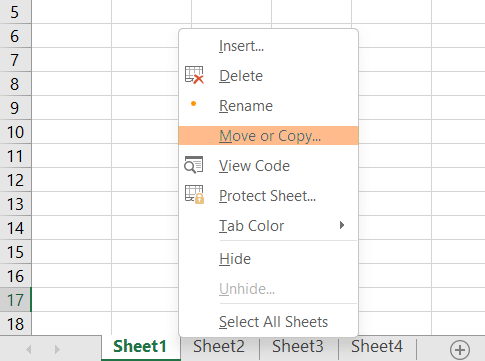This screenshot has width=485, height=361.
Task: Activate the Sheet4 tab
Action: coord(377,346)
